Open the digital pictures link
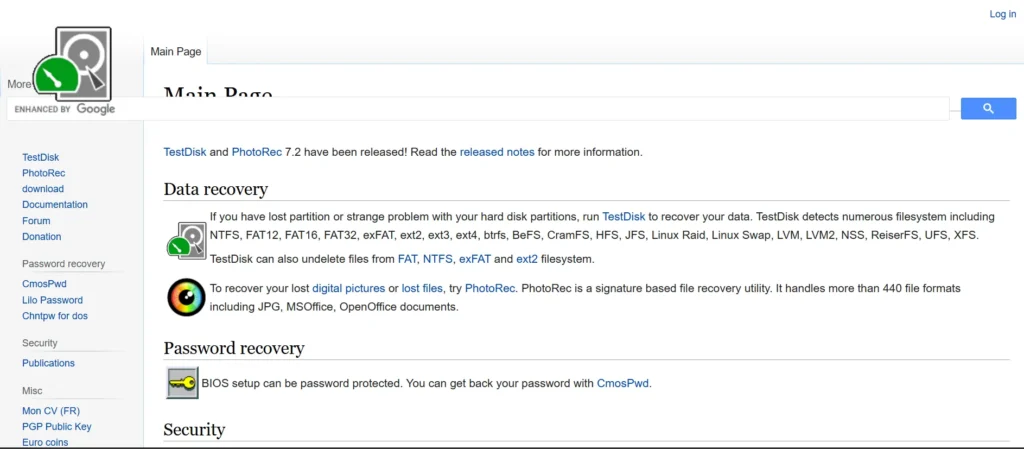Viewport: 1024px width, 449px height. (x=349, y=288)
